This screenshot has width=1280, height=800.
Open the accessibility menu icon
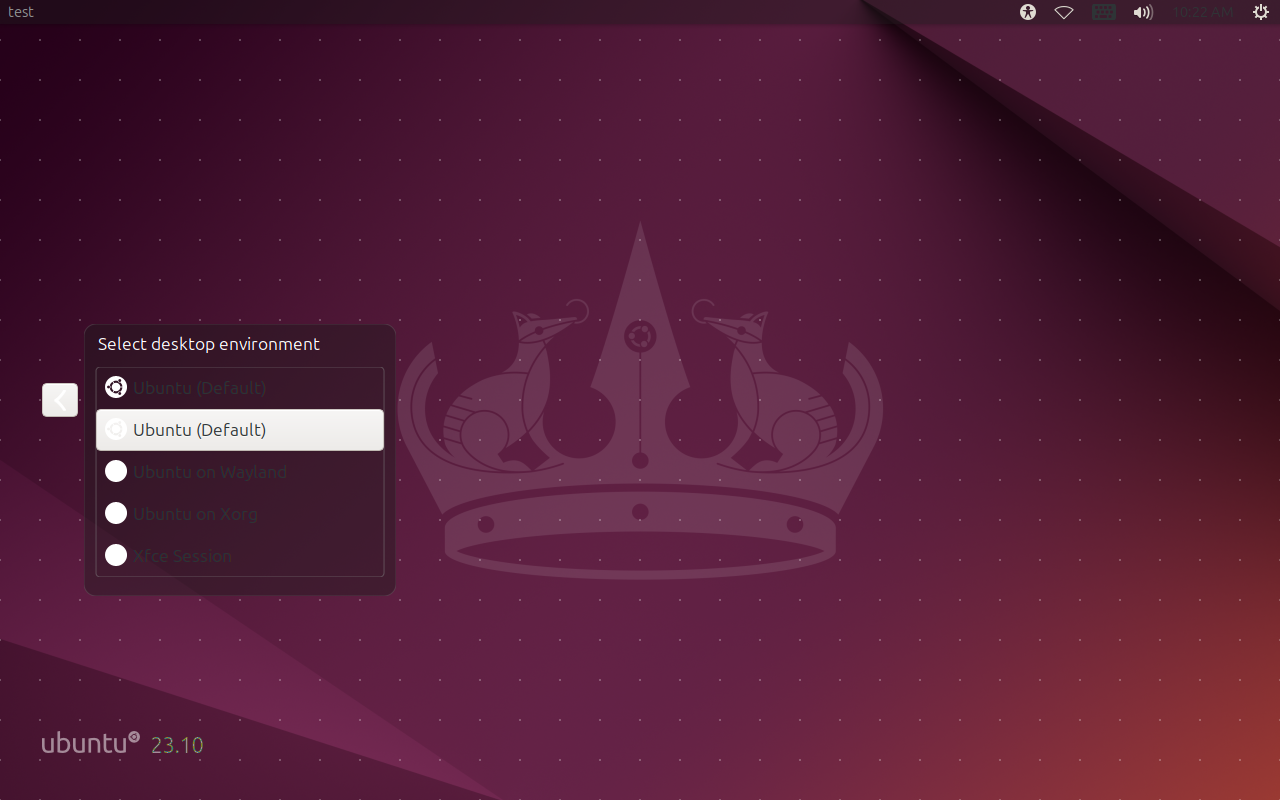[x=1028, y=12]
